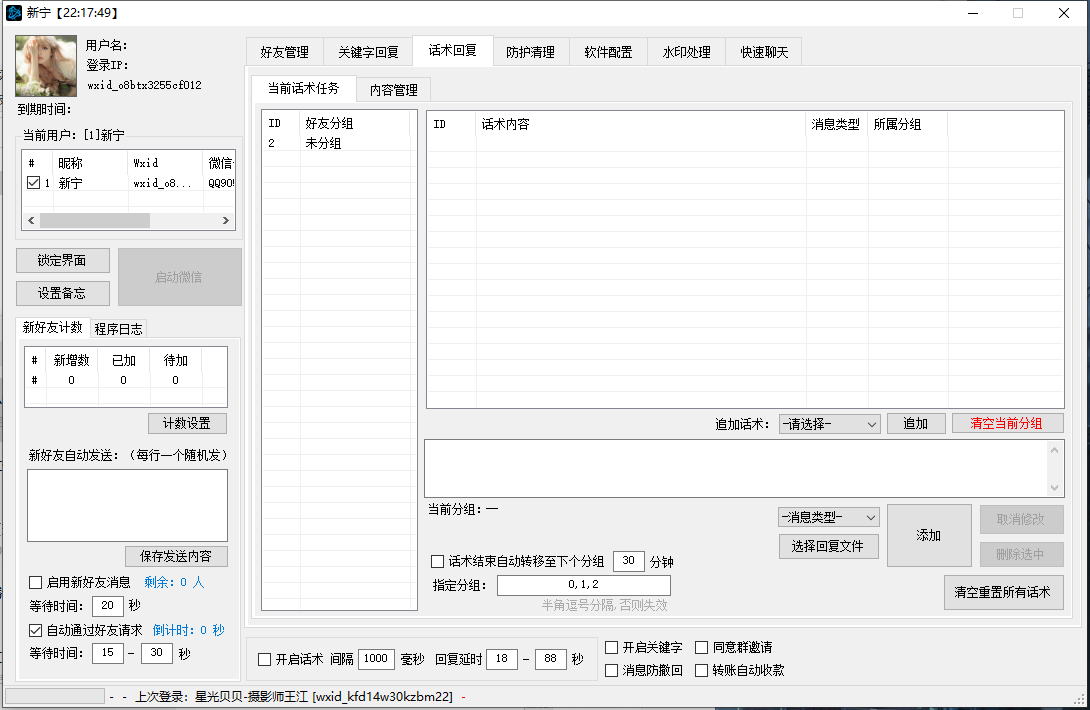Enable the 开启话术 checkbox
This screenshot has height=710, width=1090.
pos(264,659)
